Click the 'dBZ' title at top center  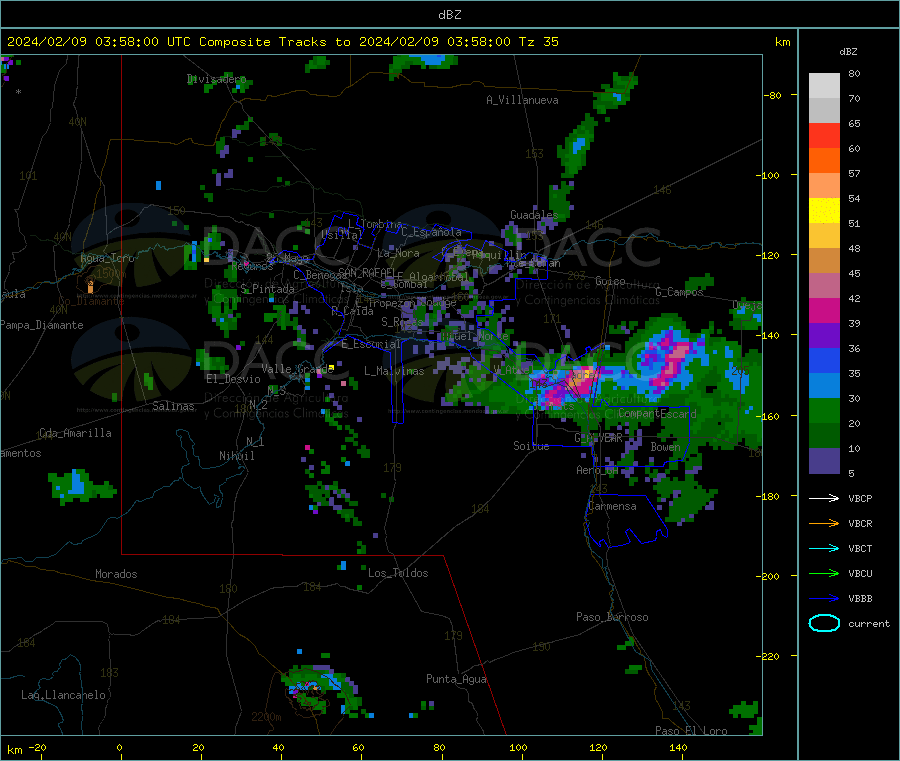[x=449, y=15]
